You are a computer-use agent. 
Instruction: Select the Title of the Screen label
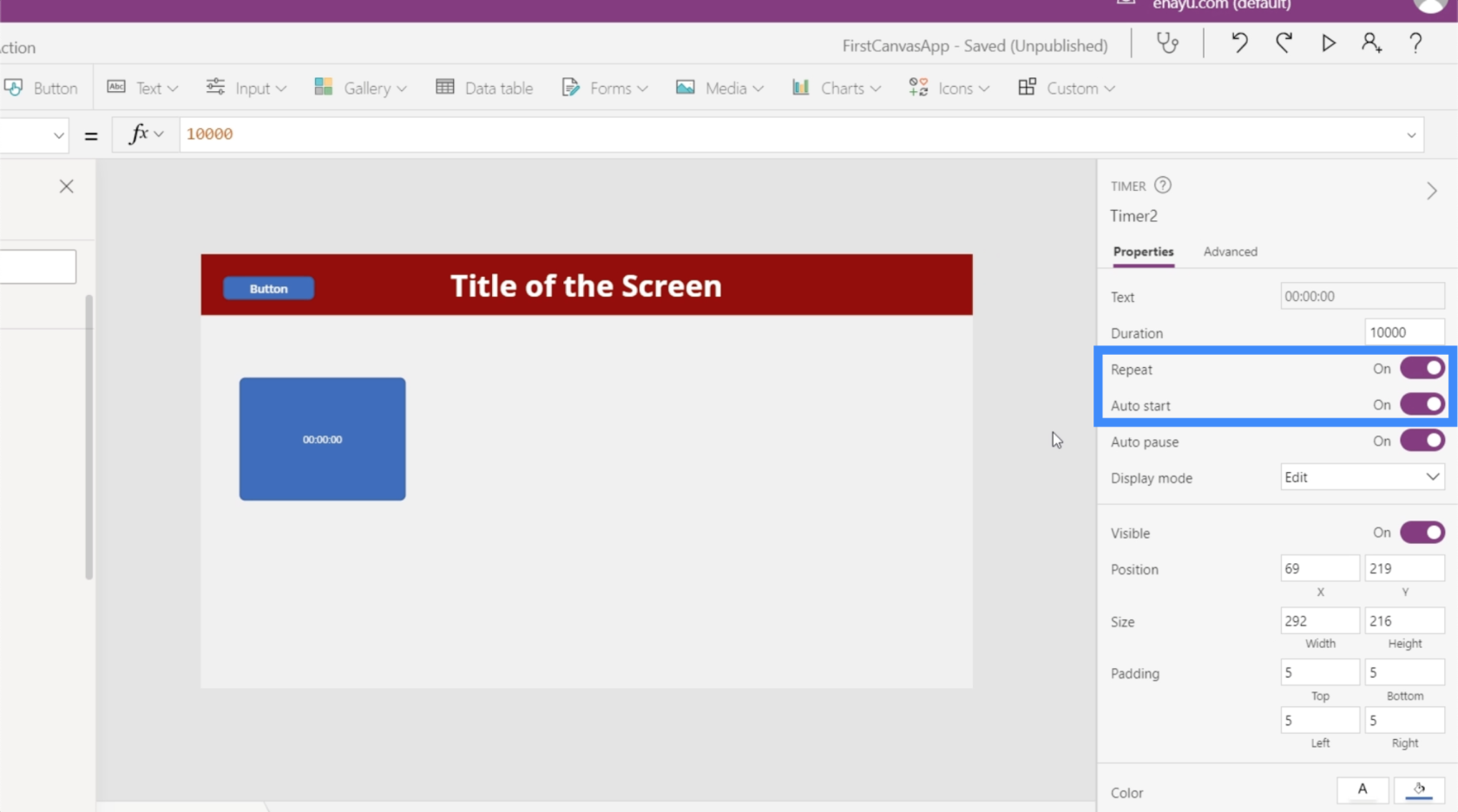[x=586, y=285]
